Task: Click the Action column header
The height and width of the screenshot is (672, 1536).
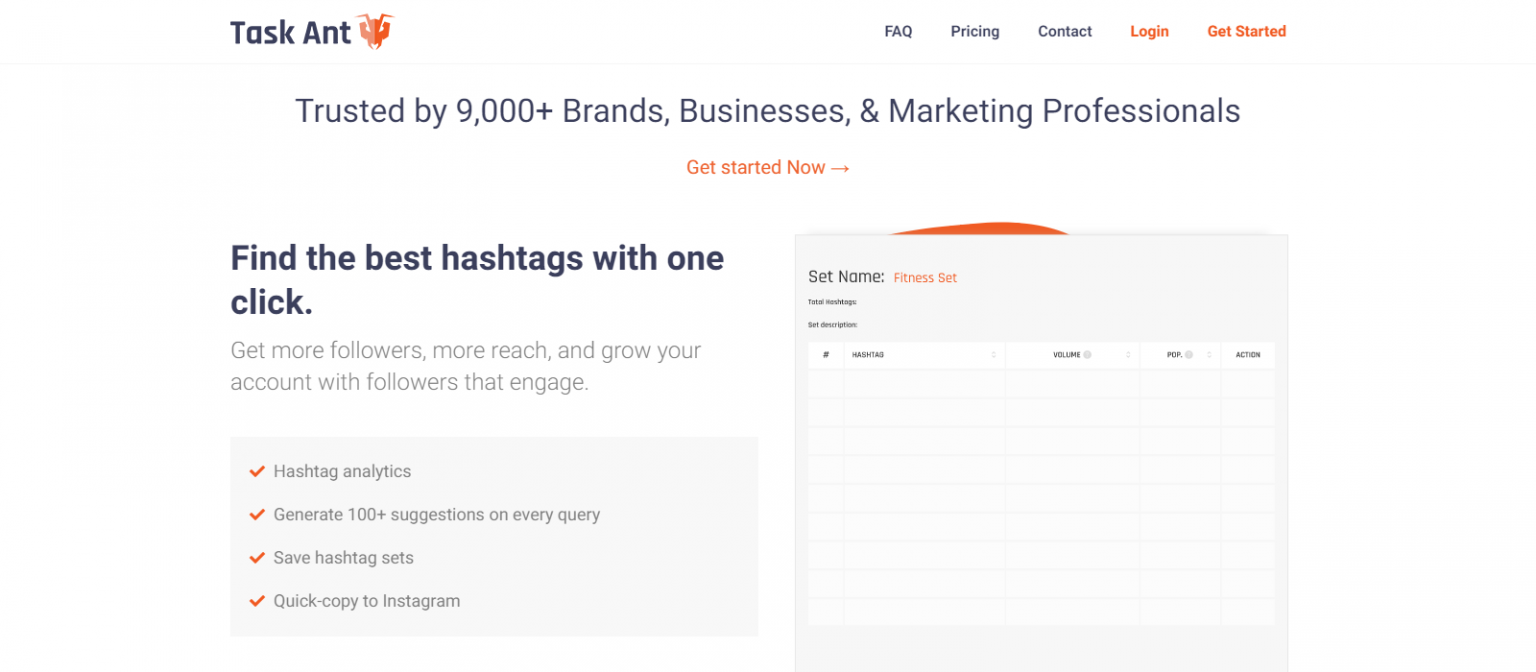Action: [x=1248, y=355]
